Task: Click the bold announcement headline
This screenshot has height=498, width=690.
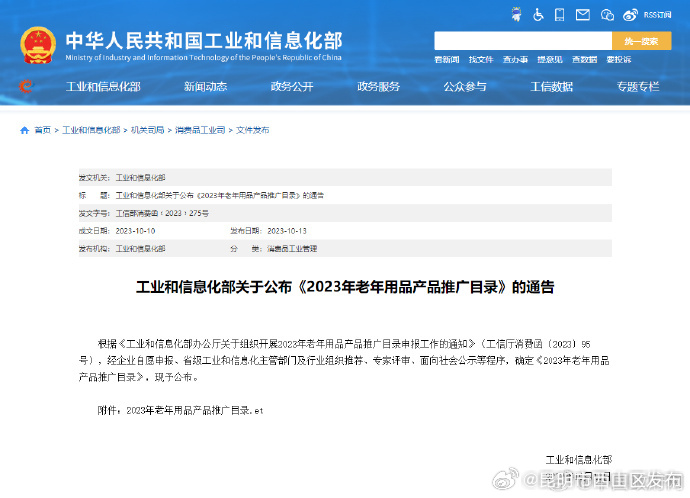Action: (x=345, y=287)
